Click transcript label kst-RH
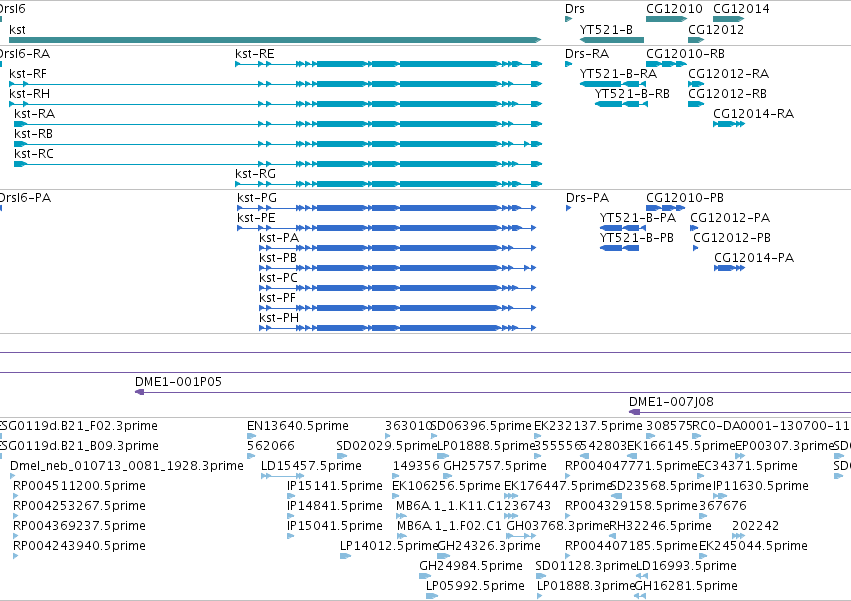Viewport: 851px width, 601px height. click(x=29, y=94)
